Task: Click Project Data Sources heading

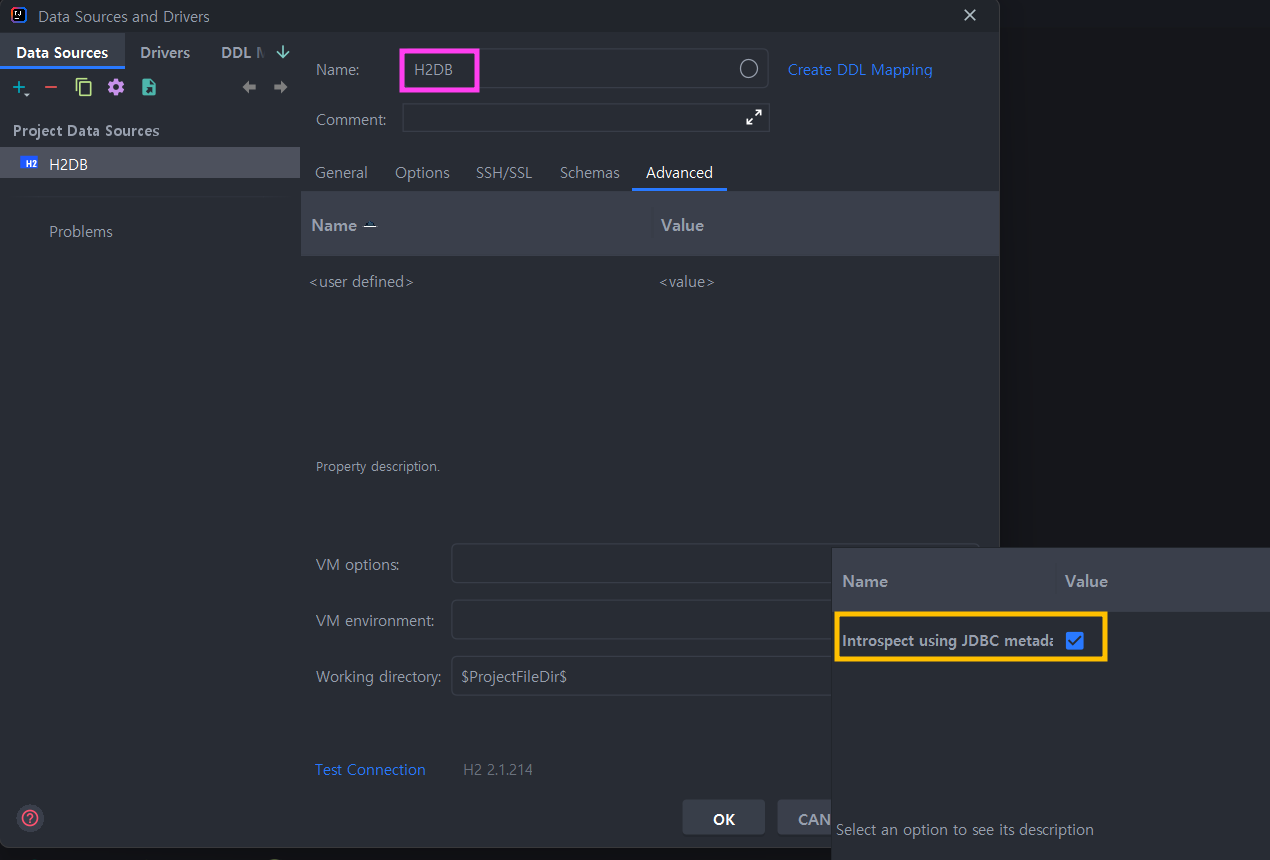Action: point(86,131)
